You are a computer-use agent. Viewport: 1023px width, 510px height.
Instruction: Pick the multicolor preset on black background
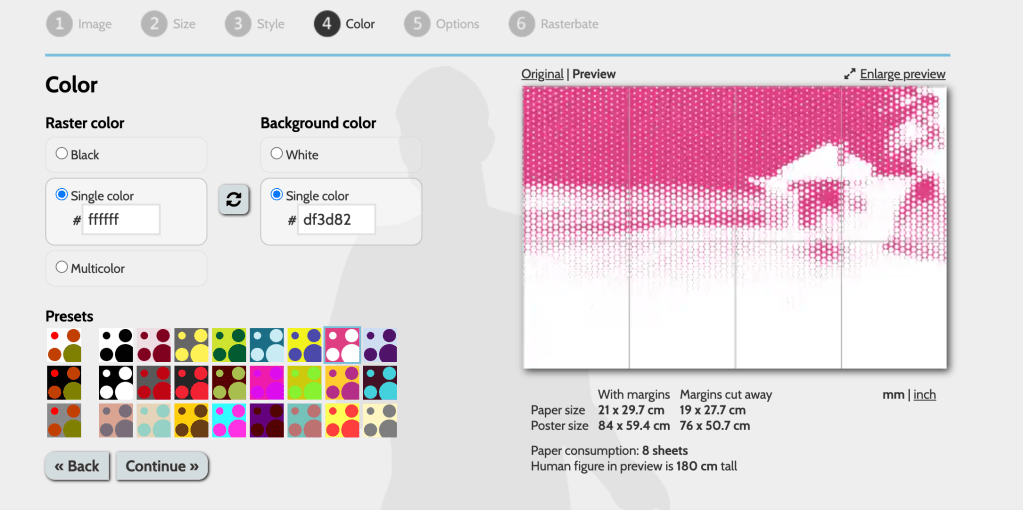[x=65, y=382]
